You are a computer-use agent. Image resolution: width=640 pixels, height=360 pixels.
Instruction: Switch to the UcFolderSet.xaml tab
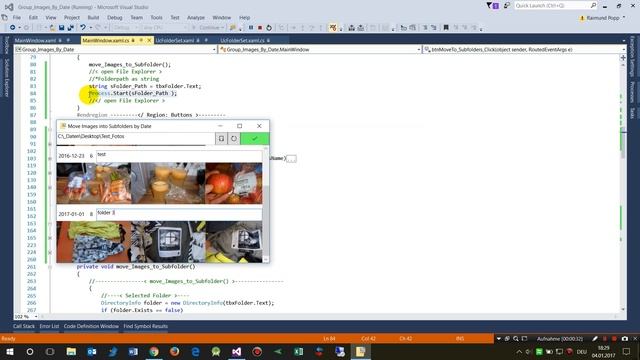click(175, 40)
